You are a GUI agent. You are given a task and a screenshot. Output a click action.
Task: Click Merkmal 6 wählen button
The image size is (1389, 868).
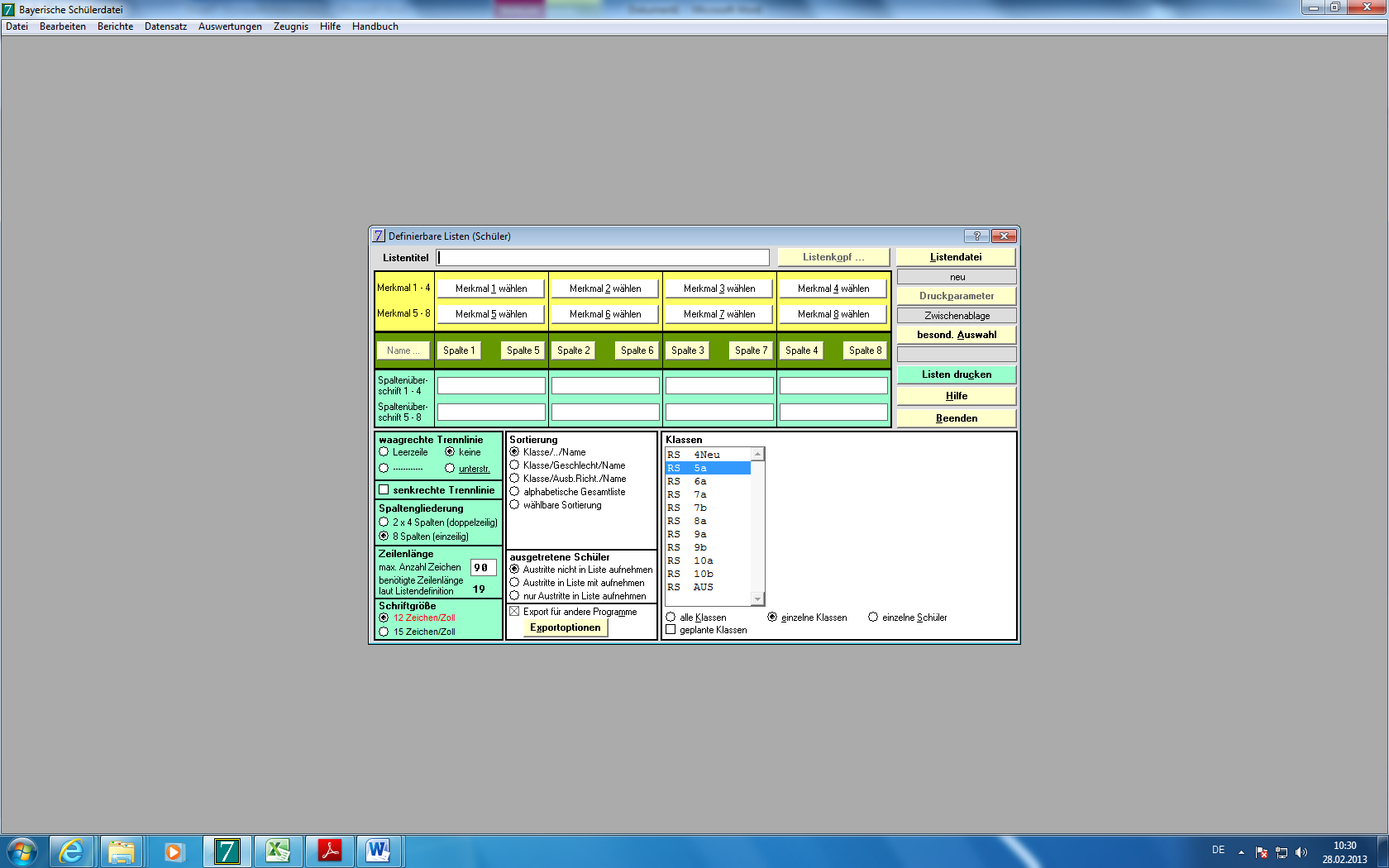(605, 314)
